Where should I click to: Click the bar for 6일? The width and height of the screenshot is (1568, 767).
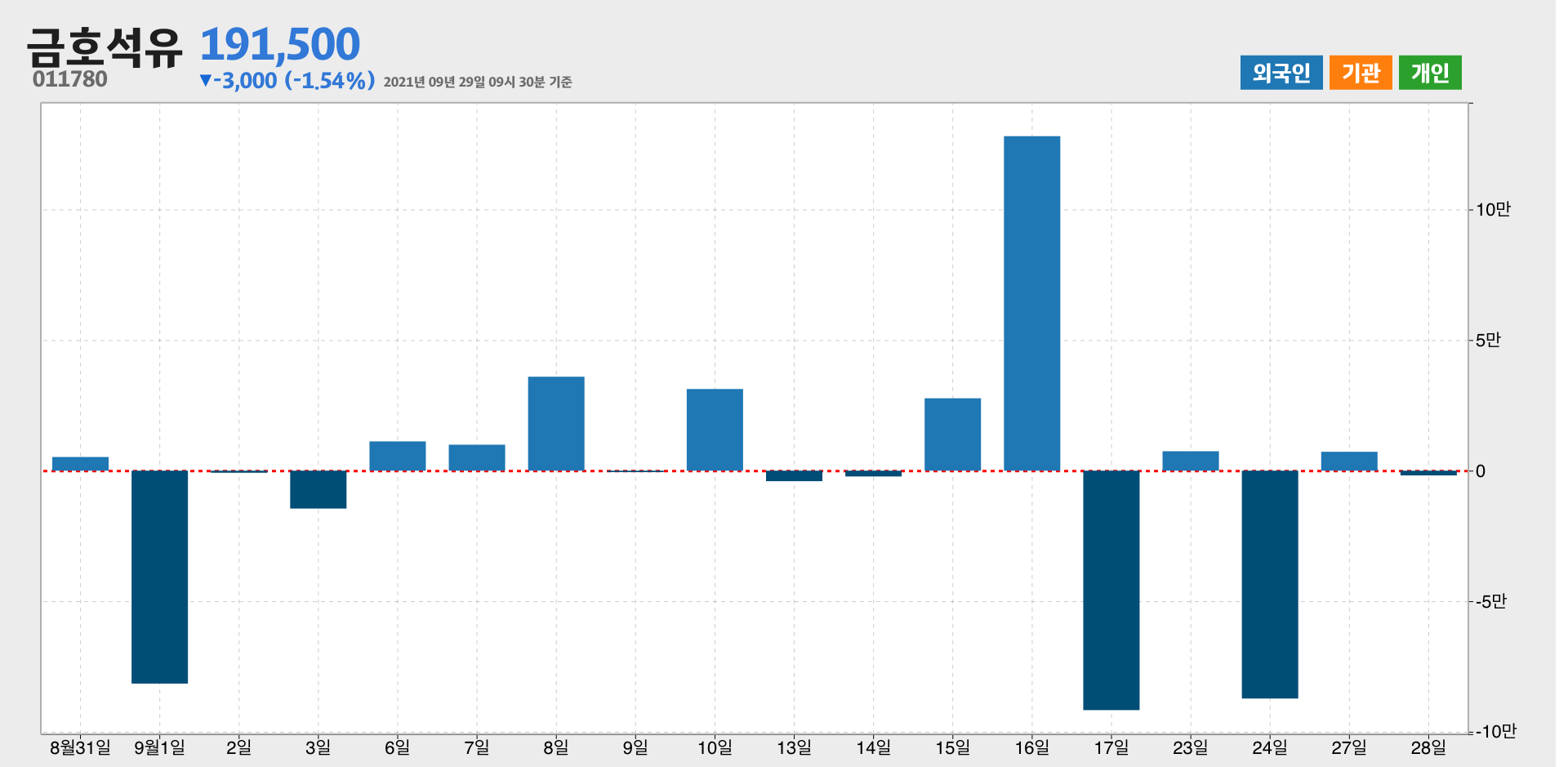pos(397,456)
